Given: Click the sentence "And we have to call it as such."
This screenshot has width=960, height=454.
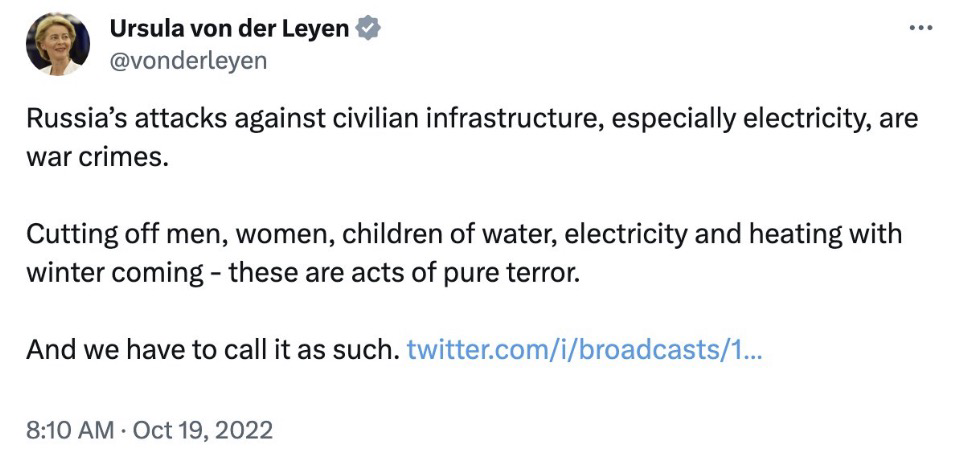Looking at the screenshot, I should (212, 351).
